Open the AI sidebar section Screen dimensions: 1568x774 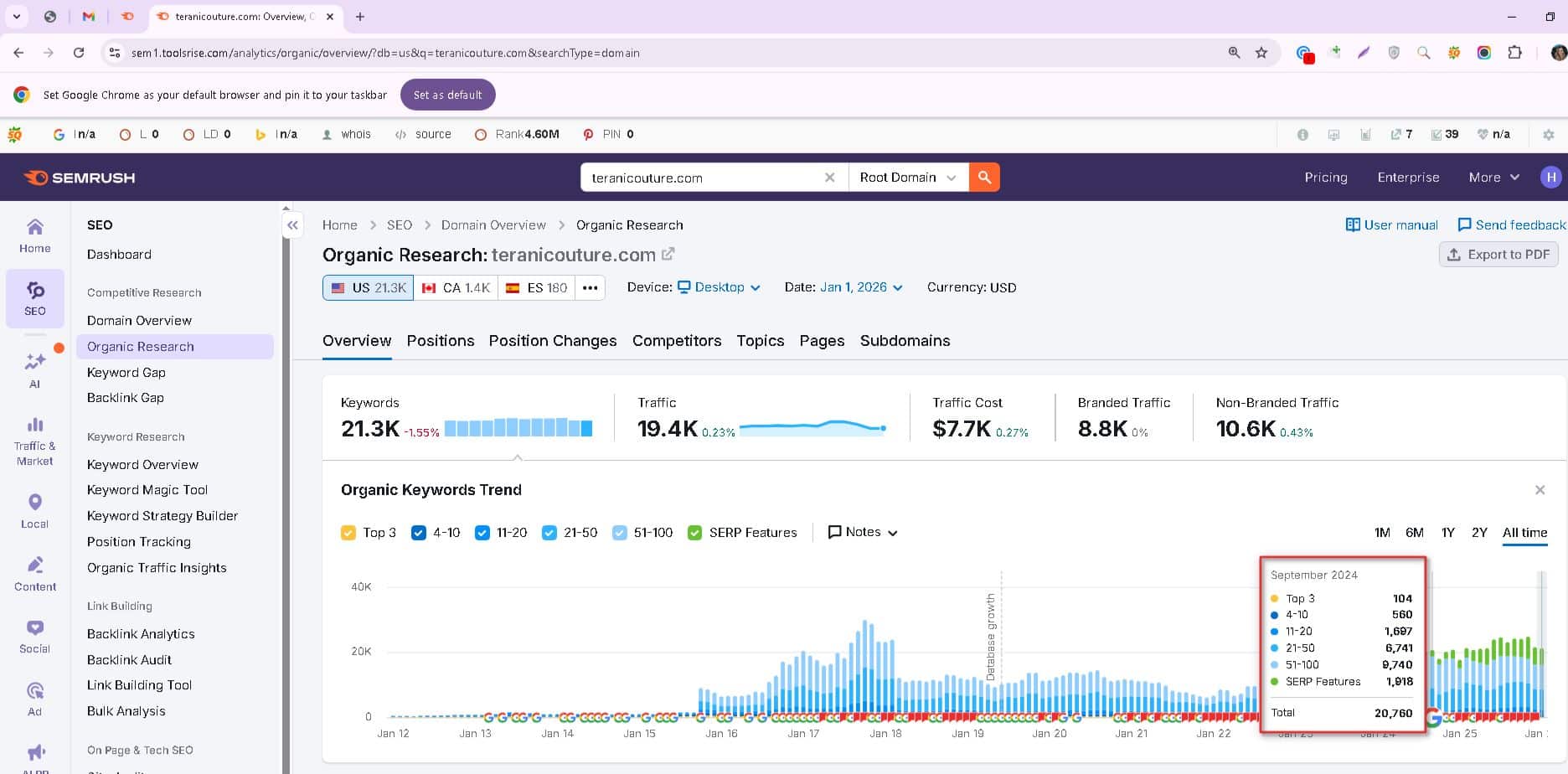click(34, 369)
